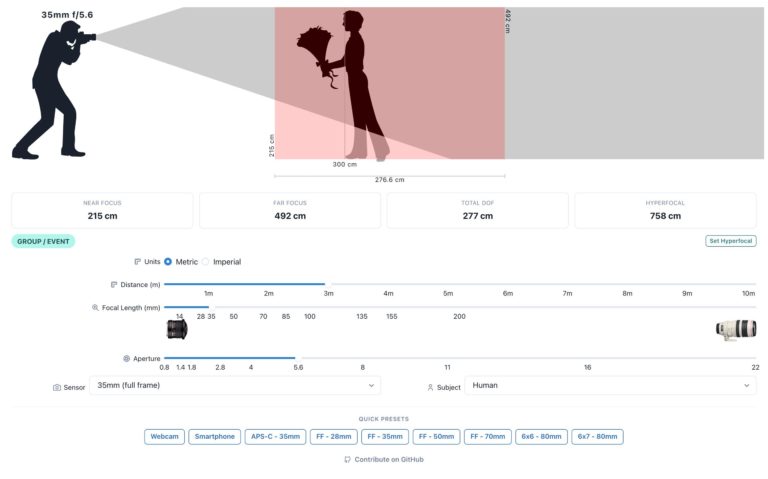Click the f/11 aperture label
Image resolution: width=768 pixels, height=479 pixels.
[447, 367]
